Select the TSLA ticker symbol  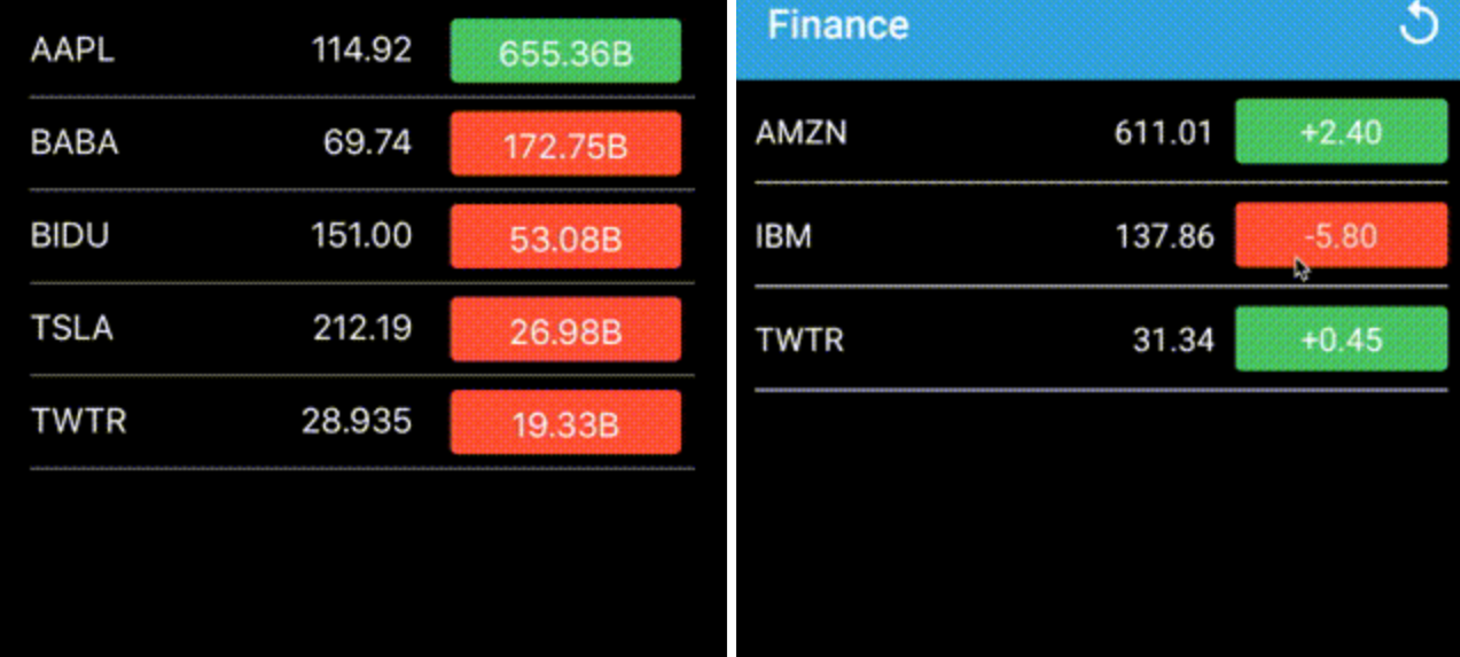(72, 329)
